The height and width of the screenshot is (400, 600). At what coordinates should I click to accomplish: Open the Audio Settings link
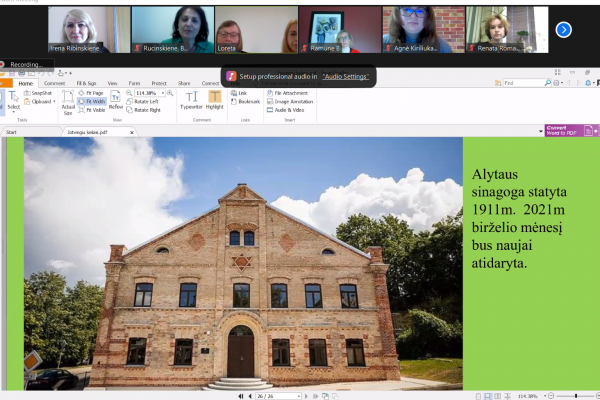tap(346, 77)
